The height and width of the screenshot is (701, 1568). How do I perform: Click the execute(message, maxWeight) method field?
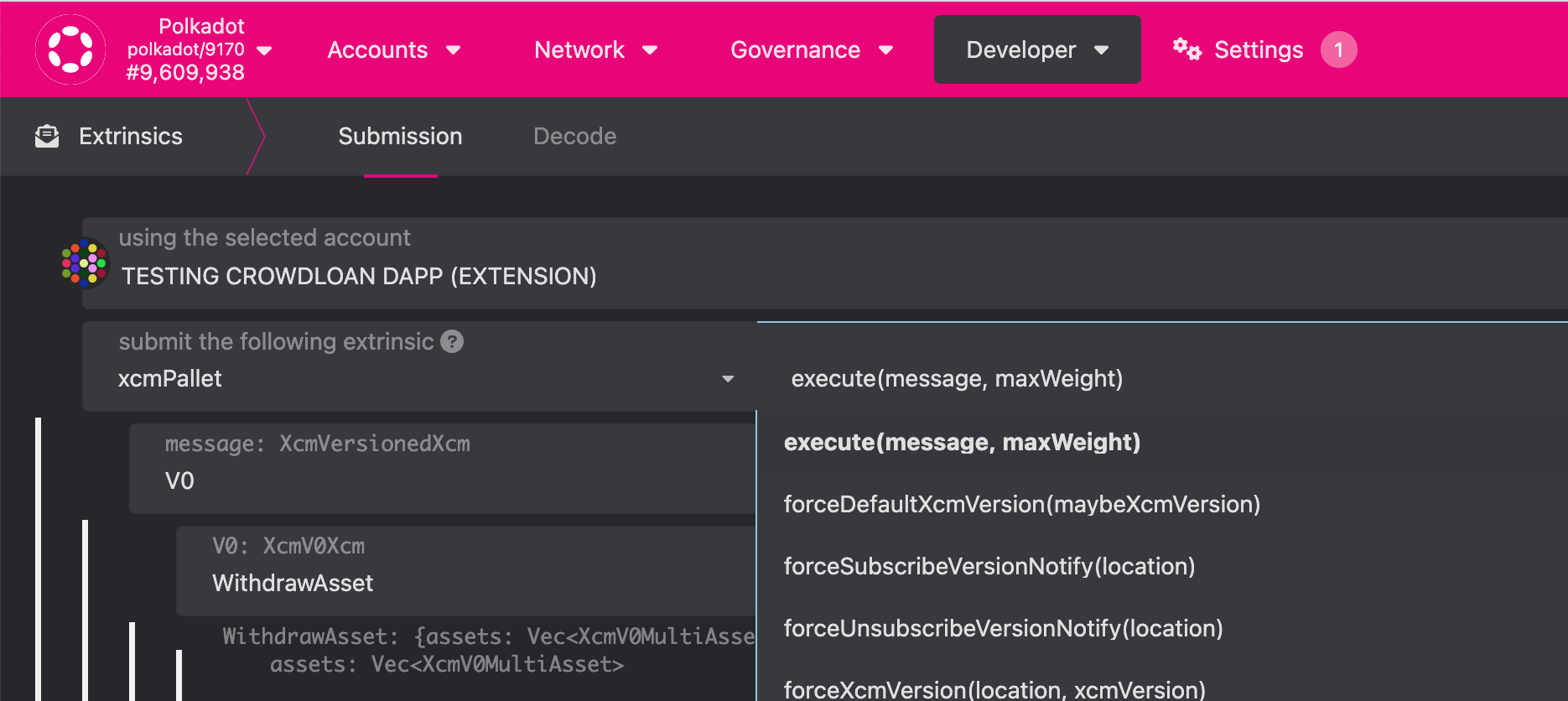coord(1162,366)
